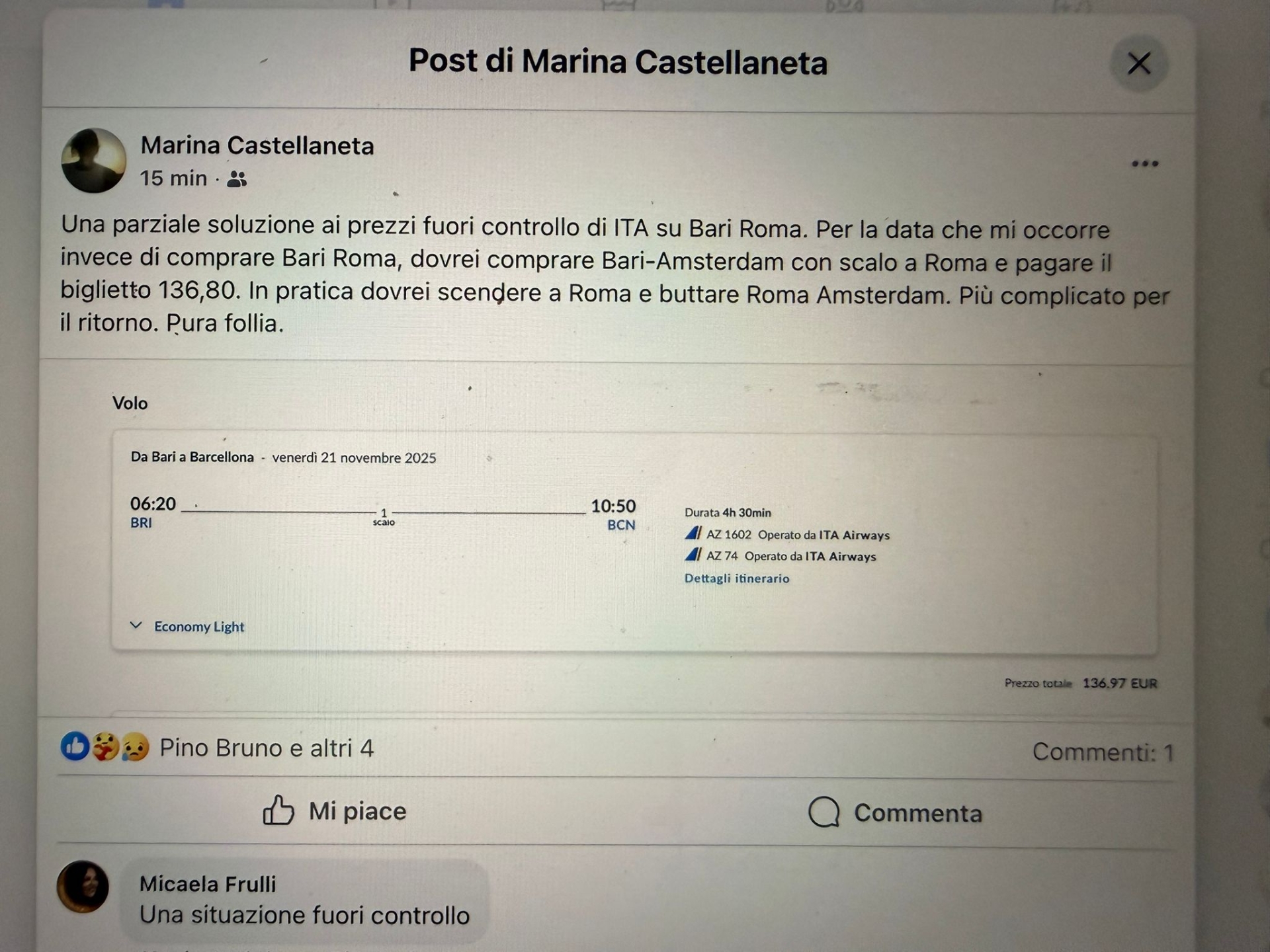Click the thumbs-up icon beside Mi piace
1270x952 pixels.
click(x=278, y=811)
